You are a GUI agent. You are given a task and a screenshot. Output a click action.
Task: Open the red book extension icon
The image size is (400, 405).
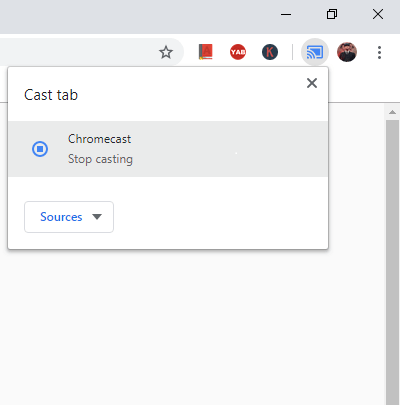[206, 52]
